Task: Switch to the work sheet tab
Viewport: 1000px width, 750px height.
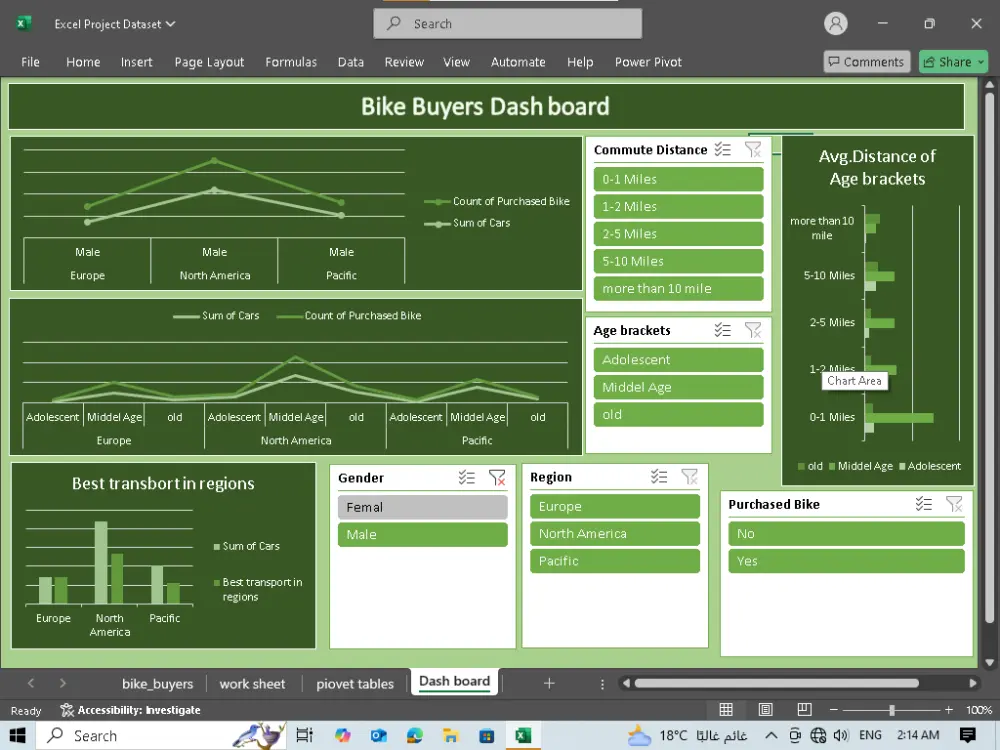Action: [x=252, y=684]
